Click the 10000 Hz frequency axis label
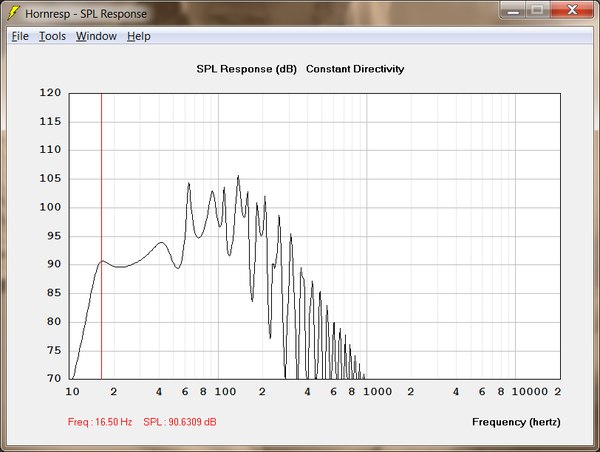Screen dimensions: 600x452 [532, 393]
